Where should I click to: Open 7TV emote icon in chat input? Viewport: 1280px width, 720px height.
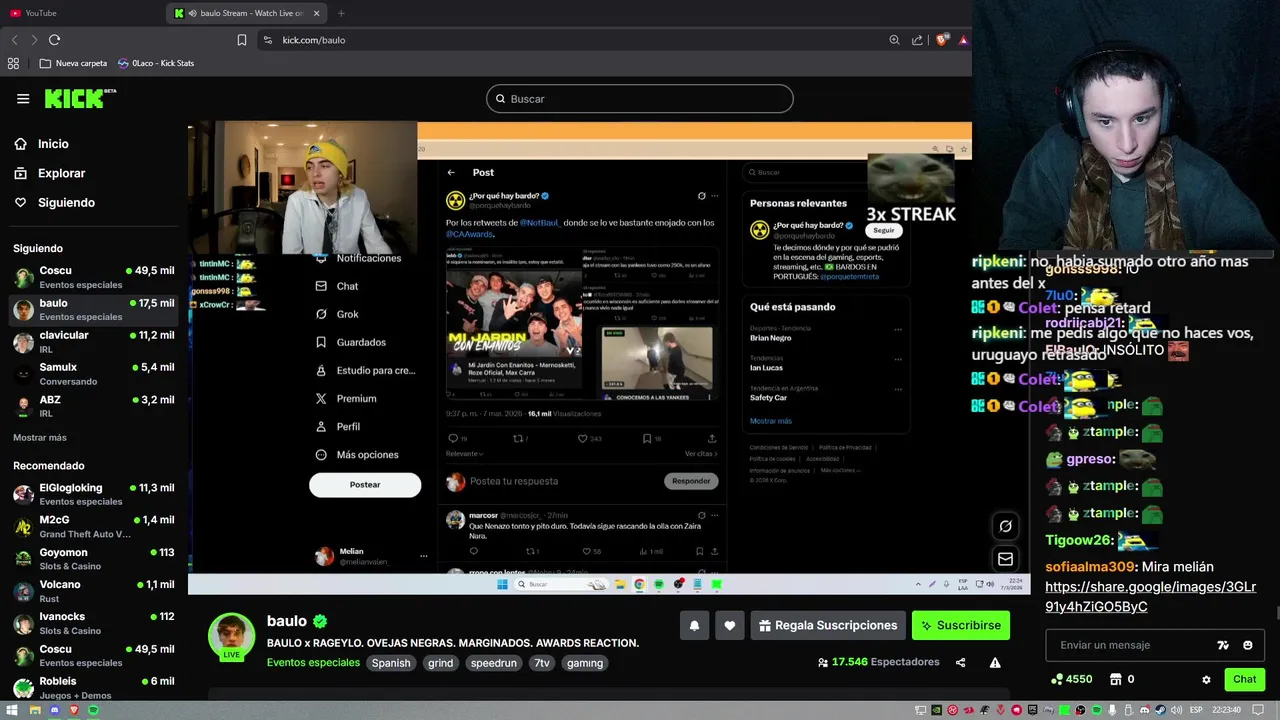[1223, 646]
